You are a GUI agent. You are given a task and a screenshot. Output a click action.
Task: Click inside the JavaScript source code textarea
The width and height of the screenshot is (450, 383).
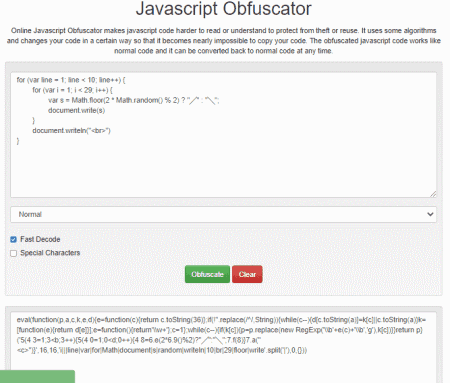(223, 135)
